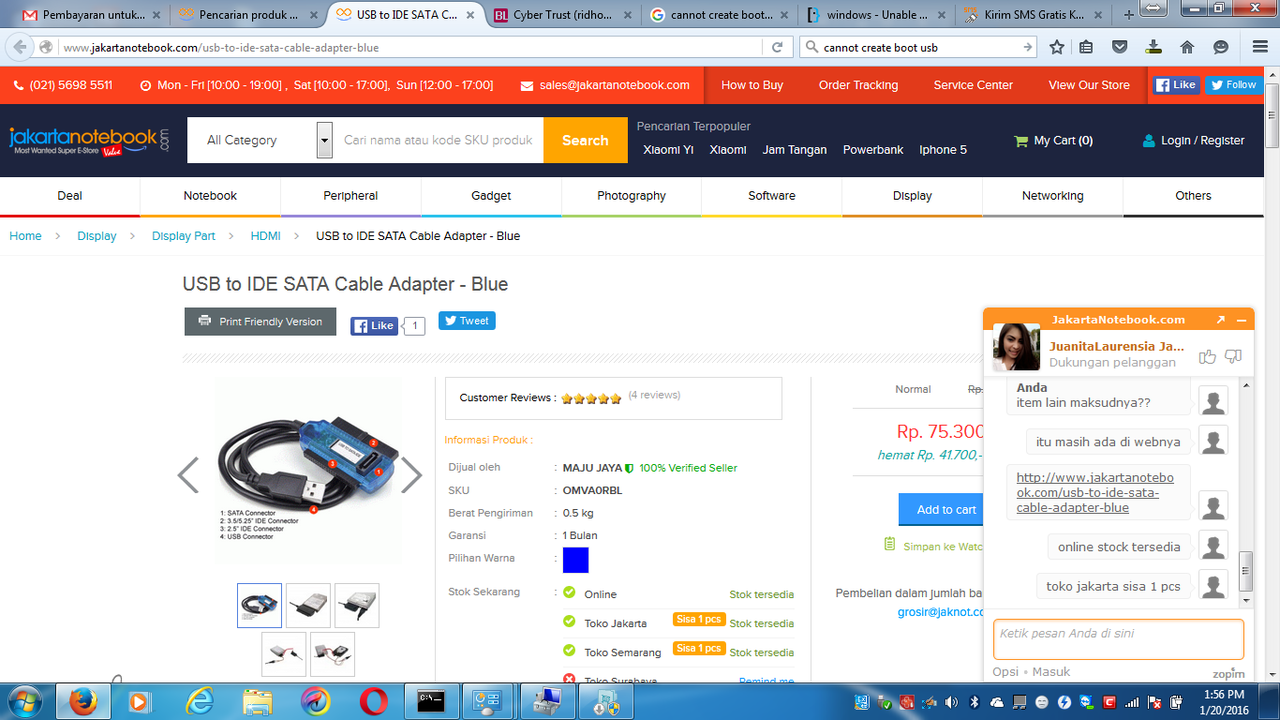Open Internet Explorer from the taskbar
The width and height of the screenshot is (1280, 720).
tap(199, 701)
